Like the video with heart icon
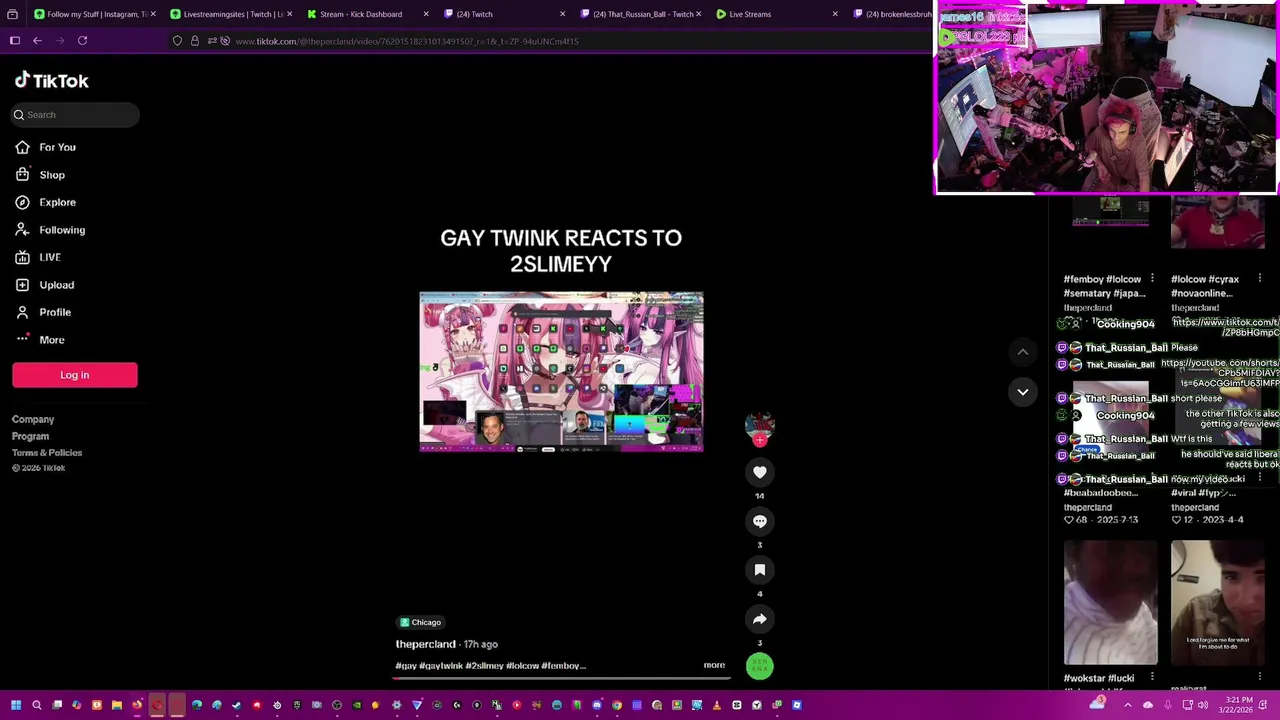This screenshot has width=1280, height=720. coord(760,472)
